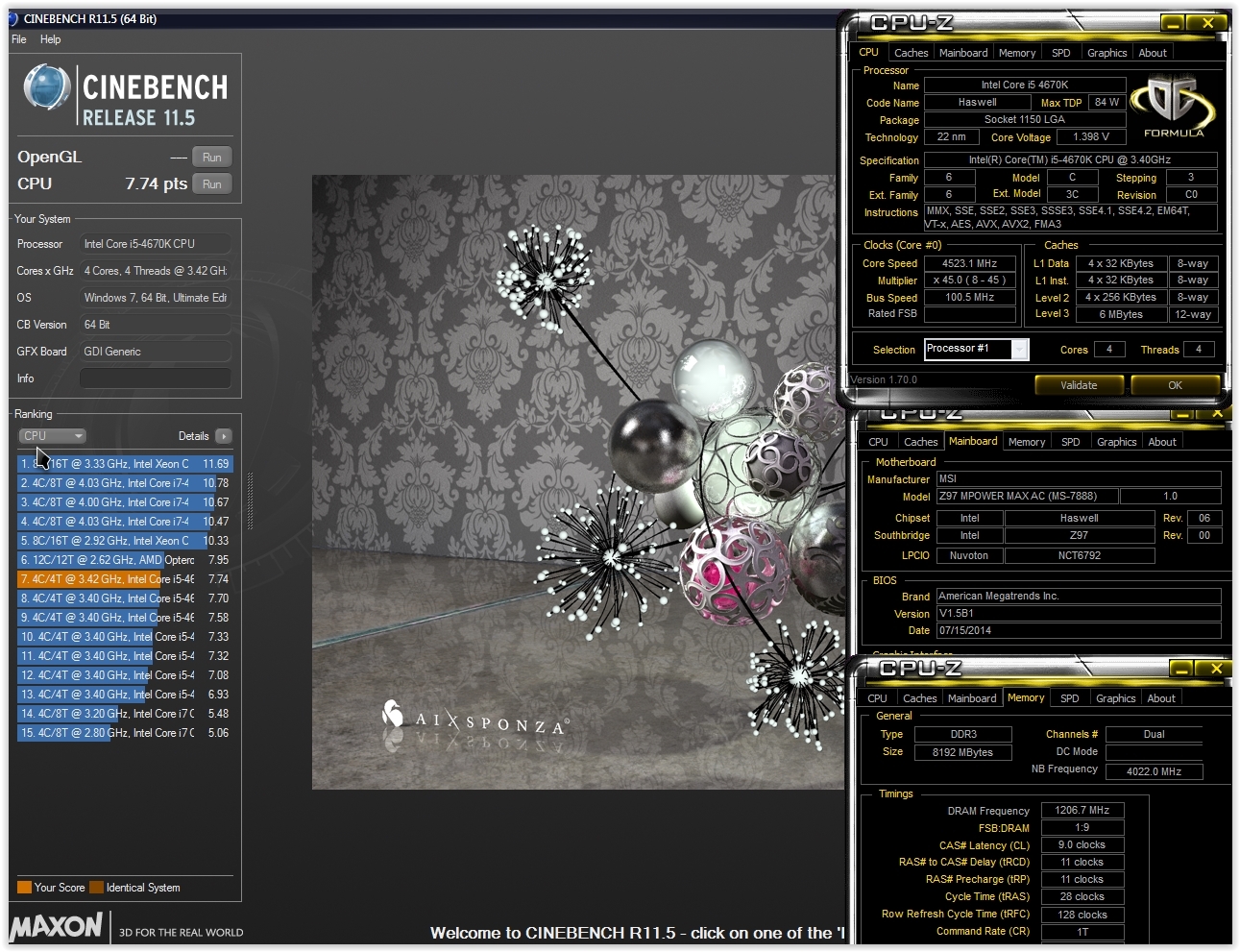
Task: Select ranking row 10 with score 7.33
Action: click(125, 637)
